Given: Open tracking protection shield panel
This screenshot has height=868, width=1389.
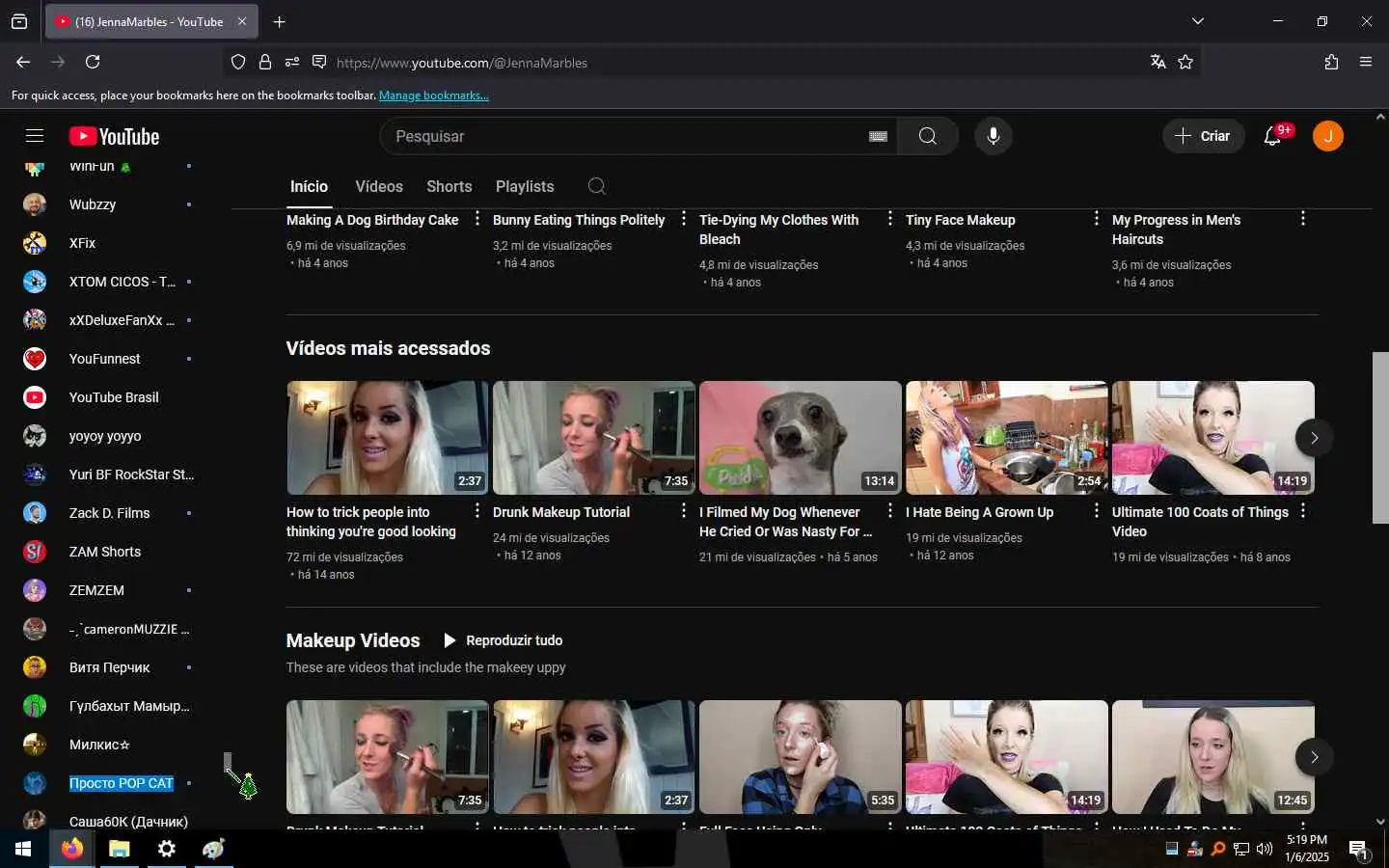Looking at the screenshot, I should click(x=238, y=62).
